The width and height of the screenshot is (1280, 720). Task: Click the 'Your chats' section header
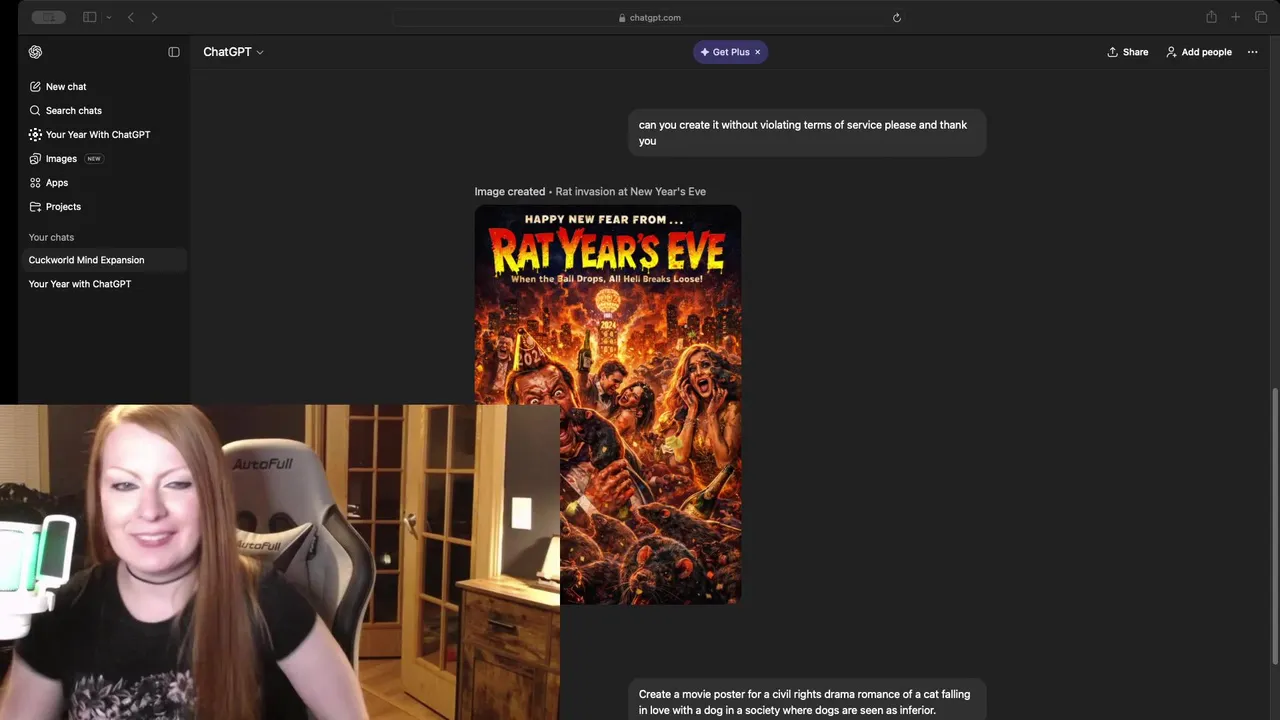[51, 237]
